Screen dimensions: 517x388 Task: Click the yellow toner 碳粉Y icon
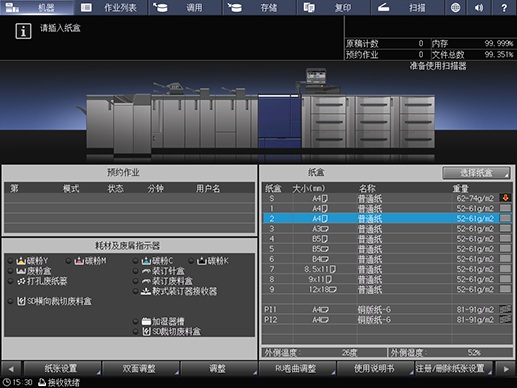(x=21, y=261)
